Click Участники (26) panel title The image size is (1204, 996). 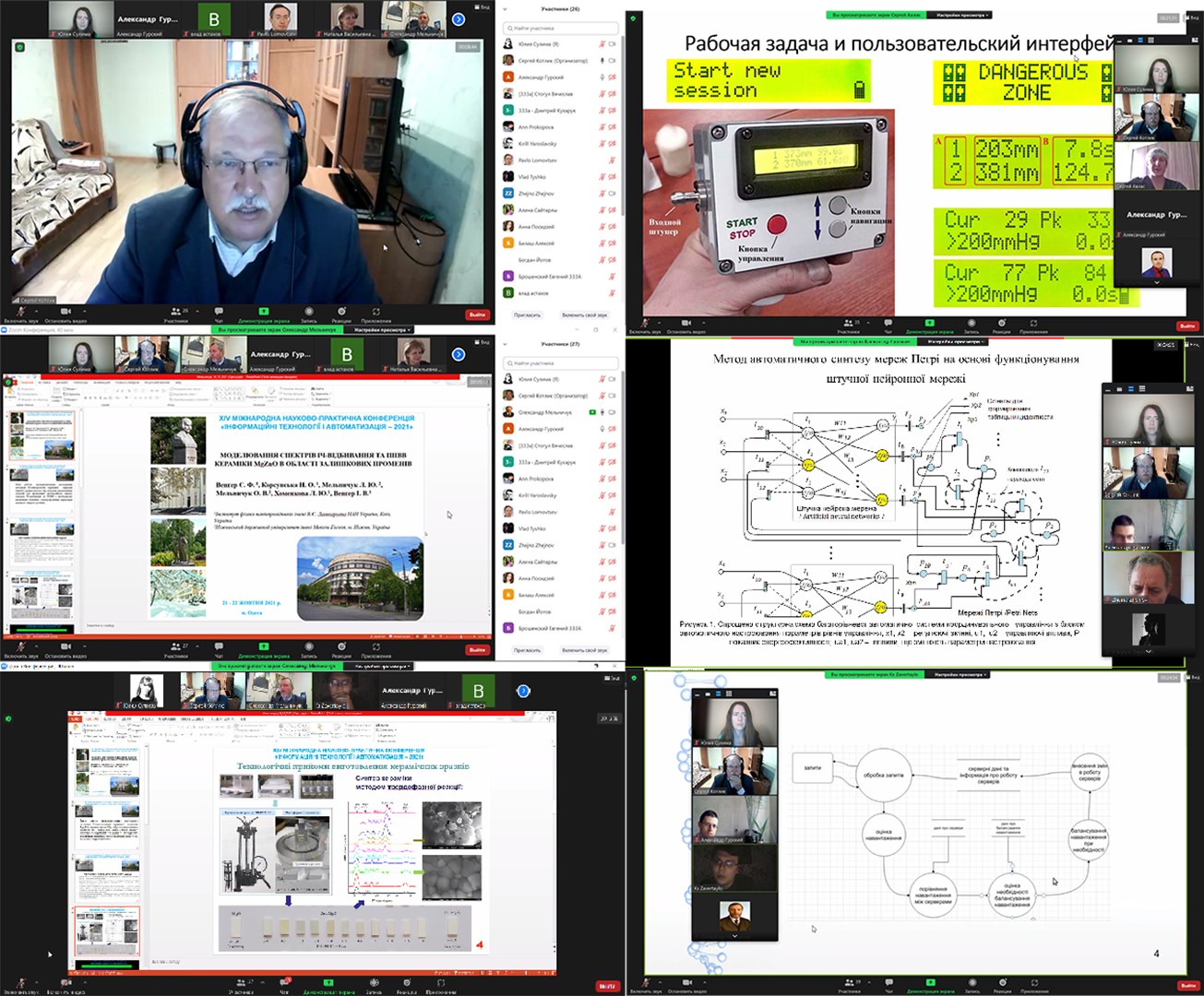pos(560,9)
